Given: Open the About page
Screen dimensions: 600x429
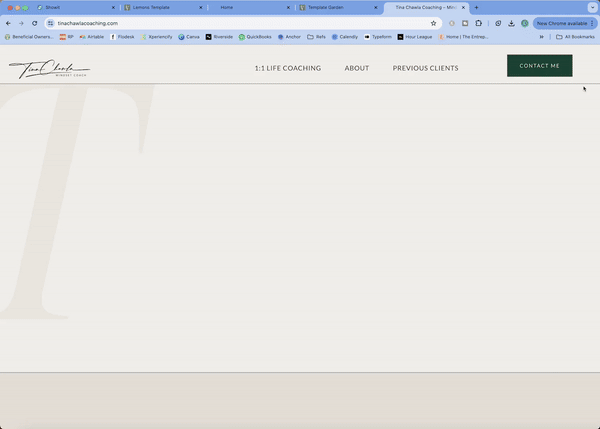Looking at the screenshot, I should click(x=357, y=68).
